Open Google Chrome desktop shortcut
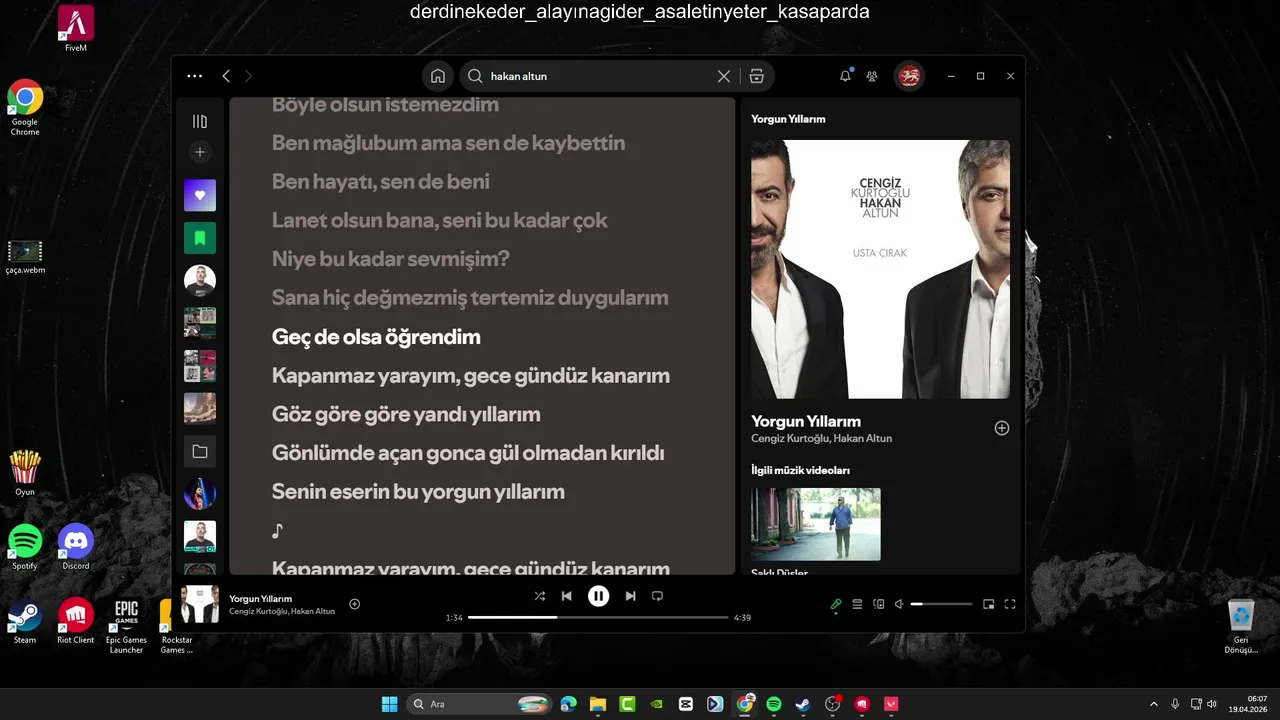 pyautogui.click(x=25, y=108)
